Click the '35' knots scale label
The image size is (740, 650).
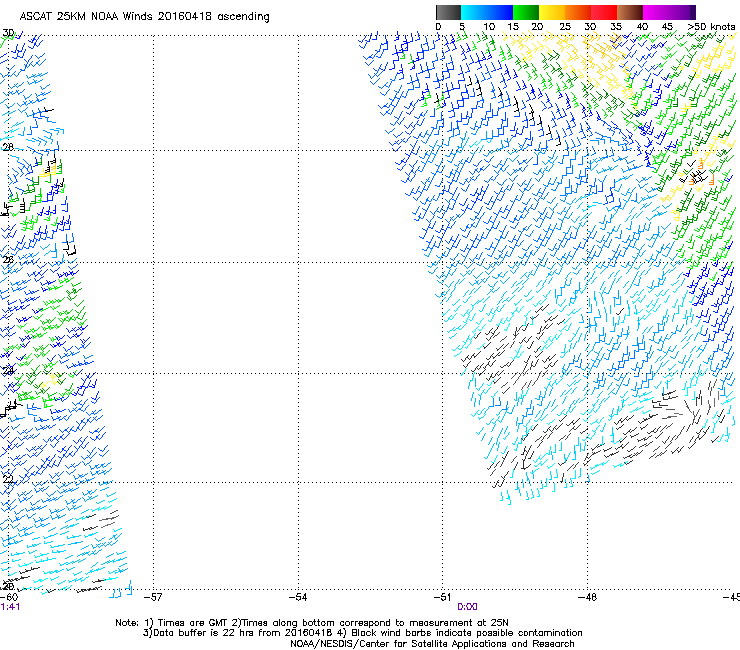[x=616, y=27]
